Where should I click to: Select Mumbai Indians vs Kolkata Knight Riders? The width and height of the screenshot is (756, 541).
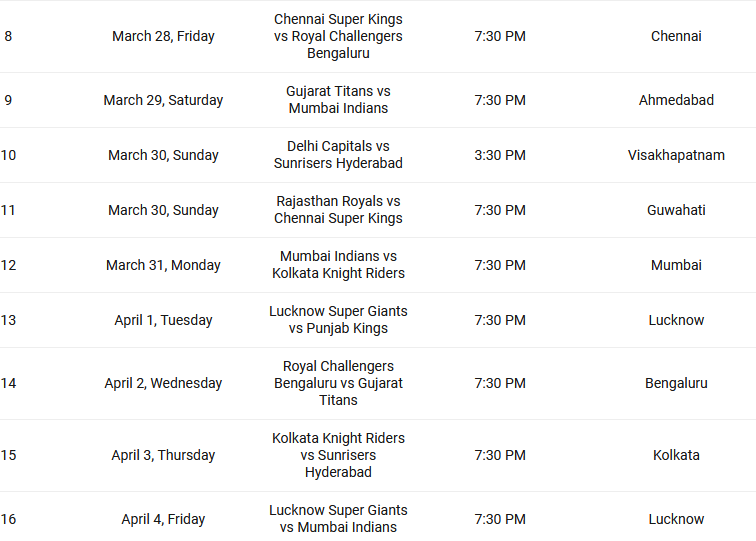[x=338, y=265]
